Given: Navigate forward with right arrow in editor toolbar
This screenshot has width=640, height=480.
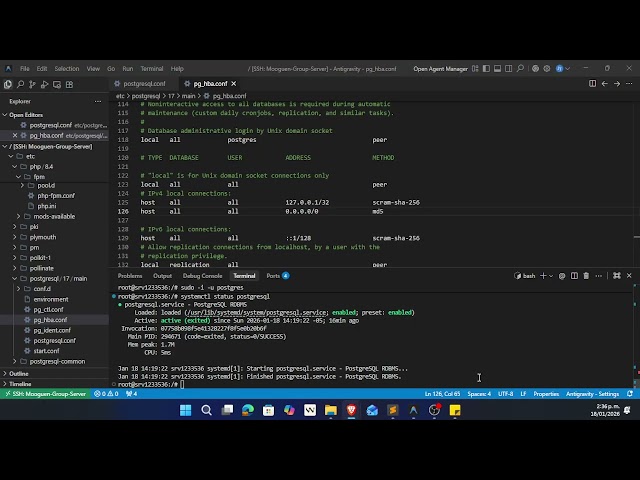Looking at the screenshot, I should [x=617, y=84].
